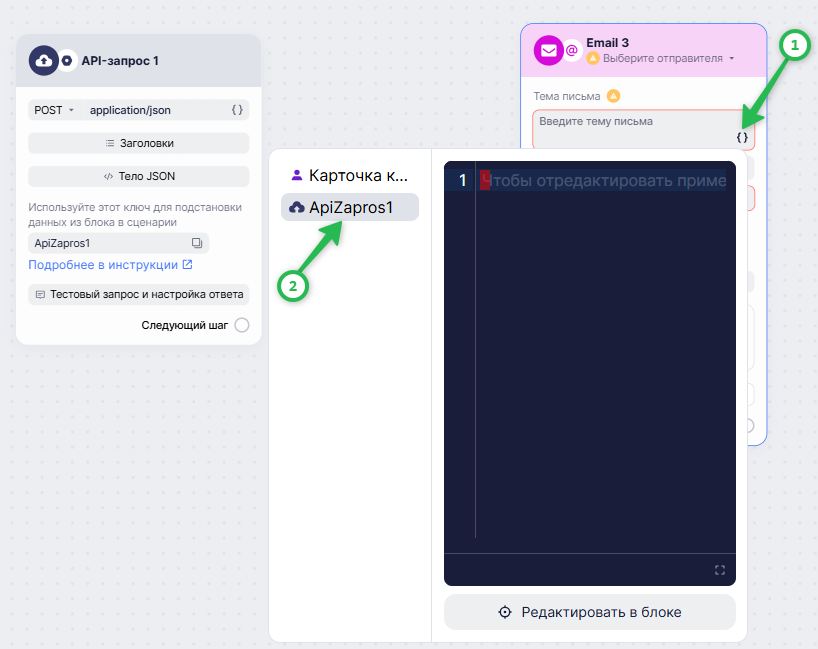This screenshot has width=818, height=649.
Task: Click the target icon in Редактировать в блоке
Action: [x=505, y=612]
